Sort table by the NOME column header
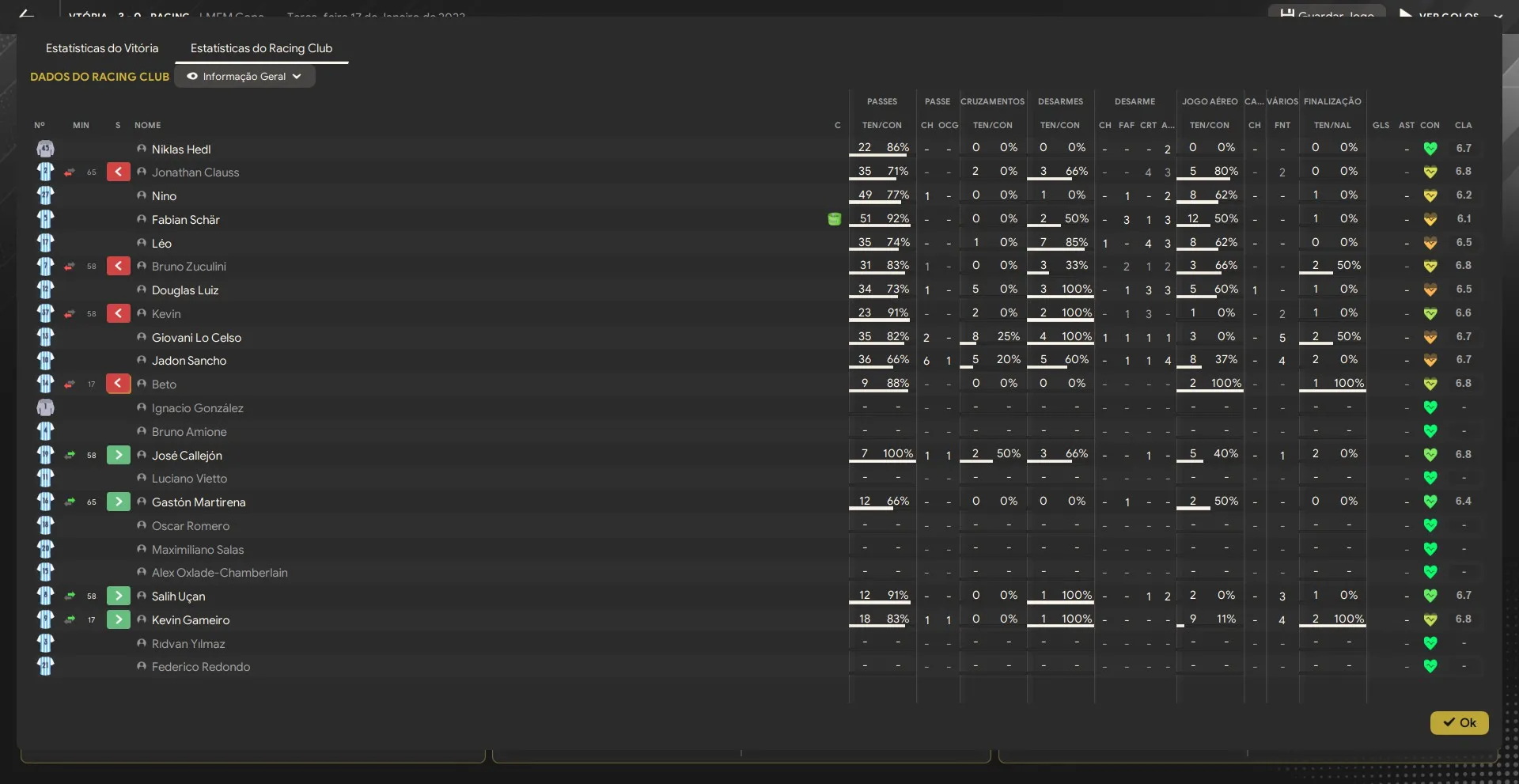Viewport: 1519px width, 784px height. pyautogui.click(x=147, y=125)
